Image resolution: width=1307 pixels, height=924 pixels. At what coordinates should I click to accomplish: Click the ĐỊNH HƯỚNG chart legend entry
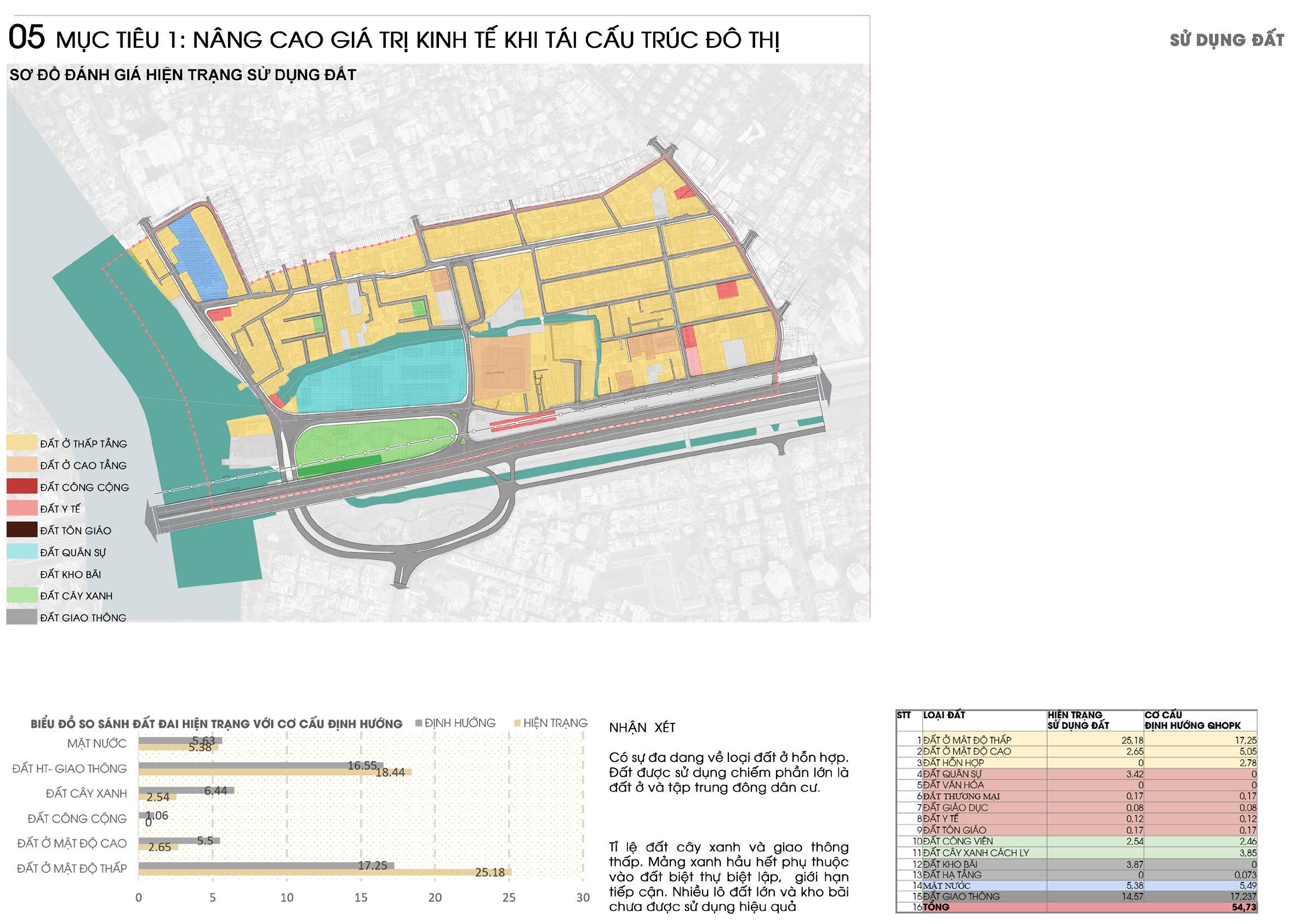coord(455,722)
